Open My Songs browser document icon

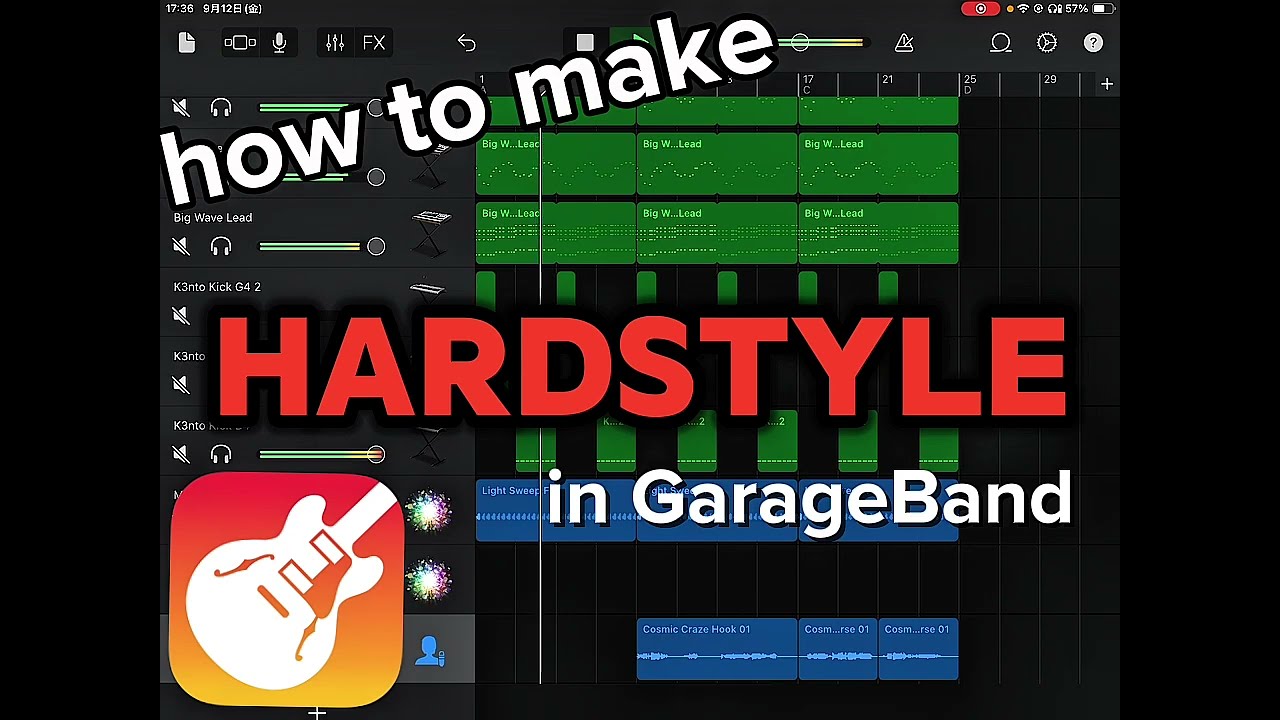click(x=186, y=42)
